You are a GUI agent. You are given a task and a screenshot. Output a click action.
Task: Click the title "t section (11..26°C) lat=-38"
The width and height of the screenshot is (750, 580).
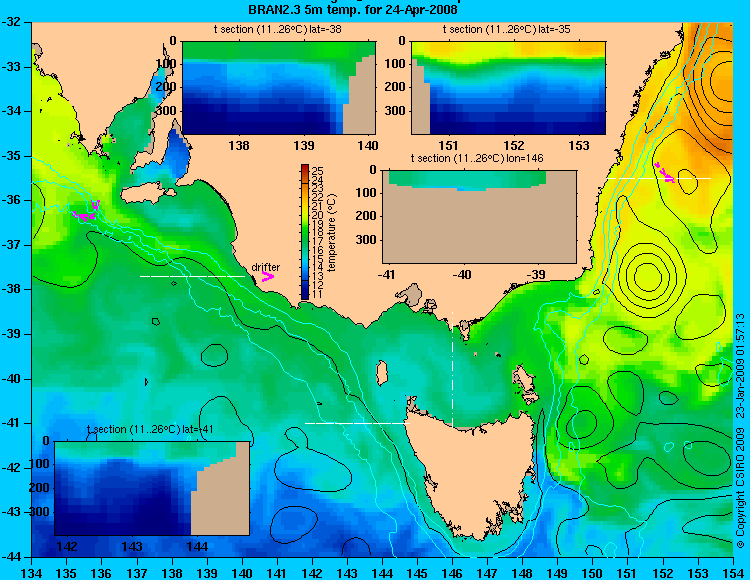click(277, 29)
